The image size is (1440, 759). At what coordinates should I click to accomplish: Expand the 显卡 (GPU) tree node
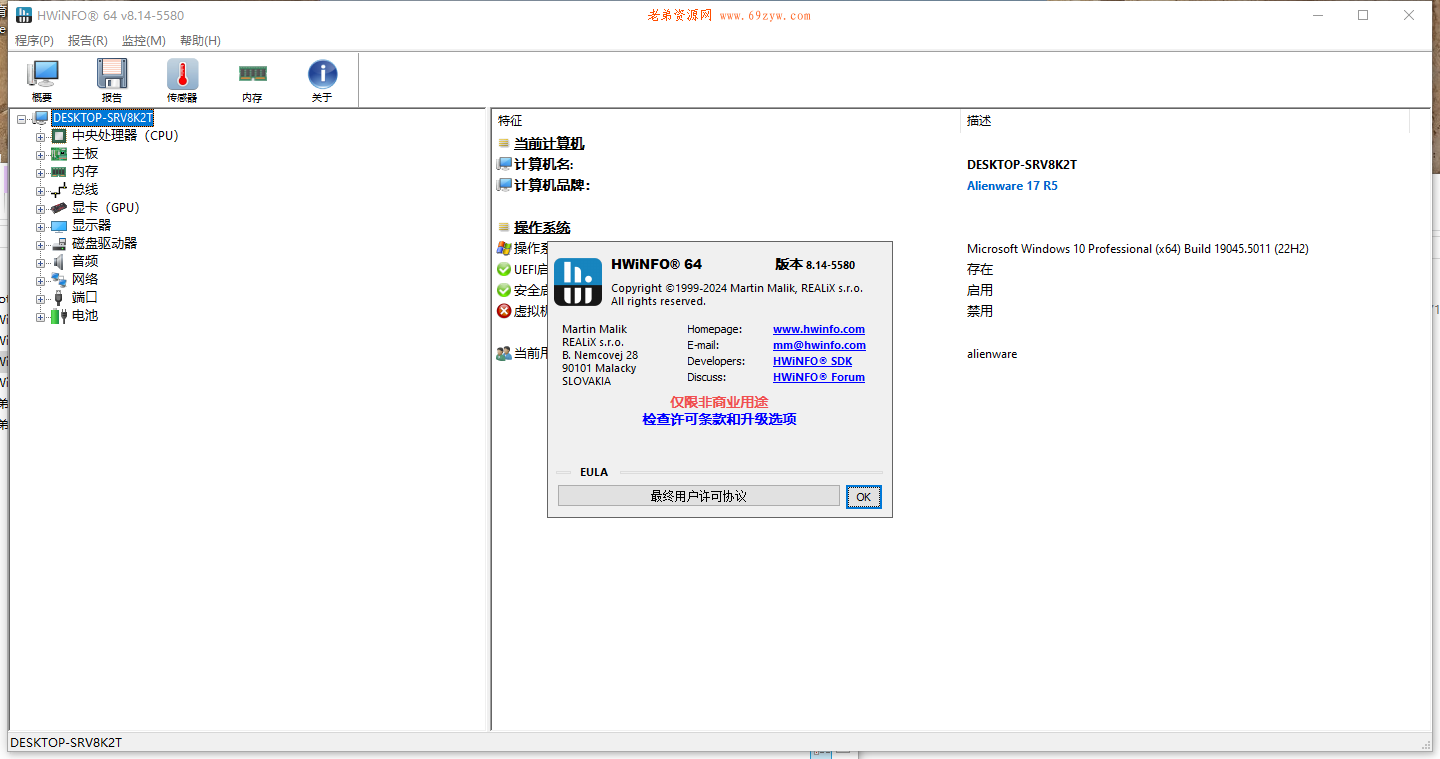(41, 209)
